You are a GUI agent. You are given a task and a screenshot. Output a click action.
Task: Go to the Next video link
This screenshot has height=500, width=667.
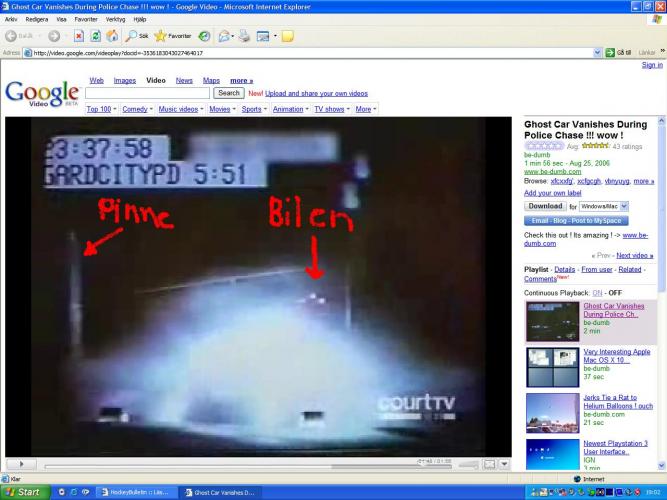635,255
